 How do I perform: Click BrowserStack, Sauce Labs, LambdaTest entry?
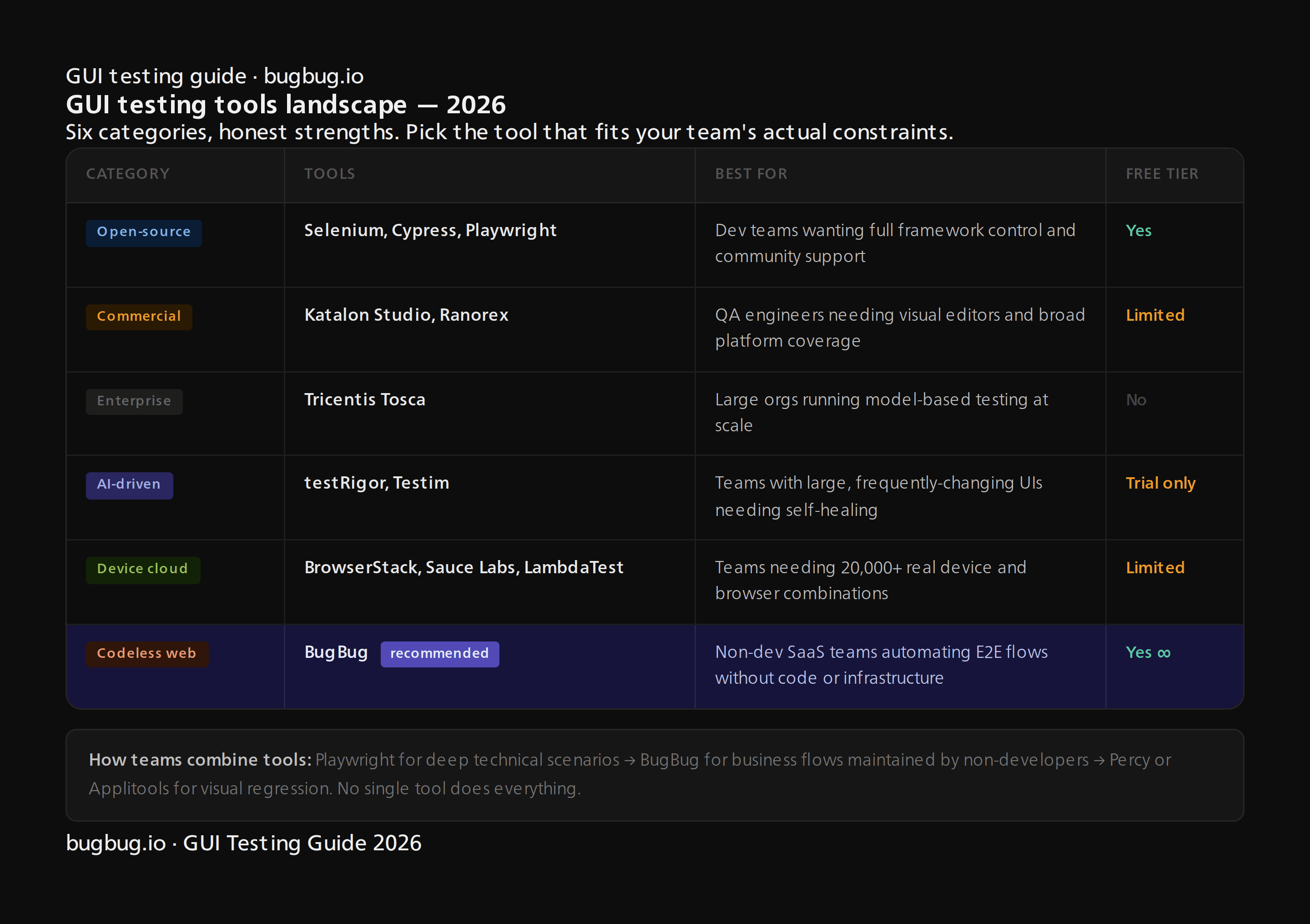(x=464, y=568)
